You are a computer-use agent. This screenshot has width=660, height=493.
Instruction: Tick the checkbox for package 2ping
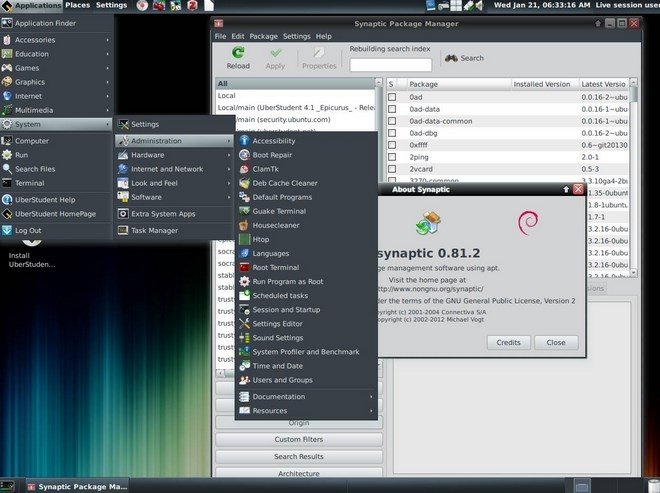pyautogui.click(x=392, y=157)
